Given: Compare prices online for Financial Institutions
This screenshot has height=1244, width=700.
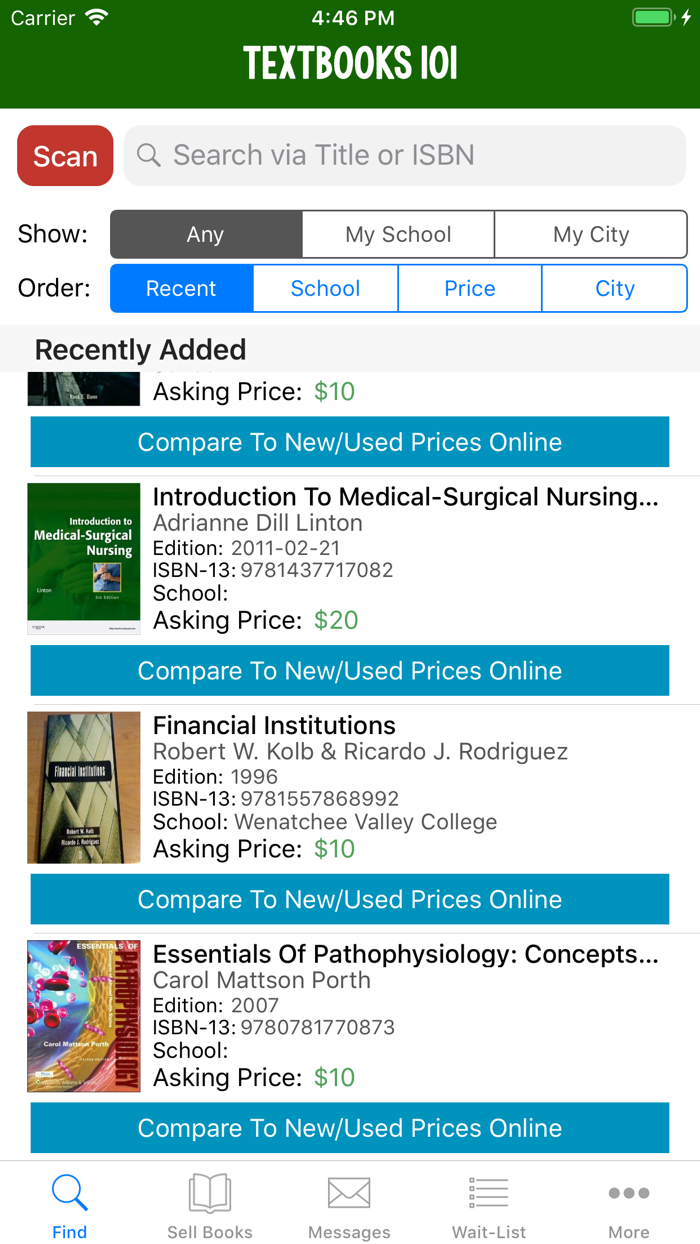Looking at the screenshot, I should coord(350,899).
